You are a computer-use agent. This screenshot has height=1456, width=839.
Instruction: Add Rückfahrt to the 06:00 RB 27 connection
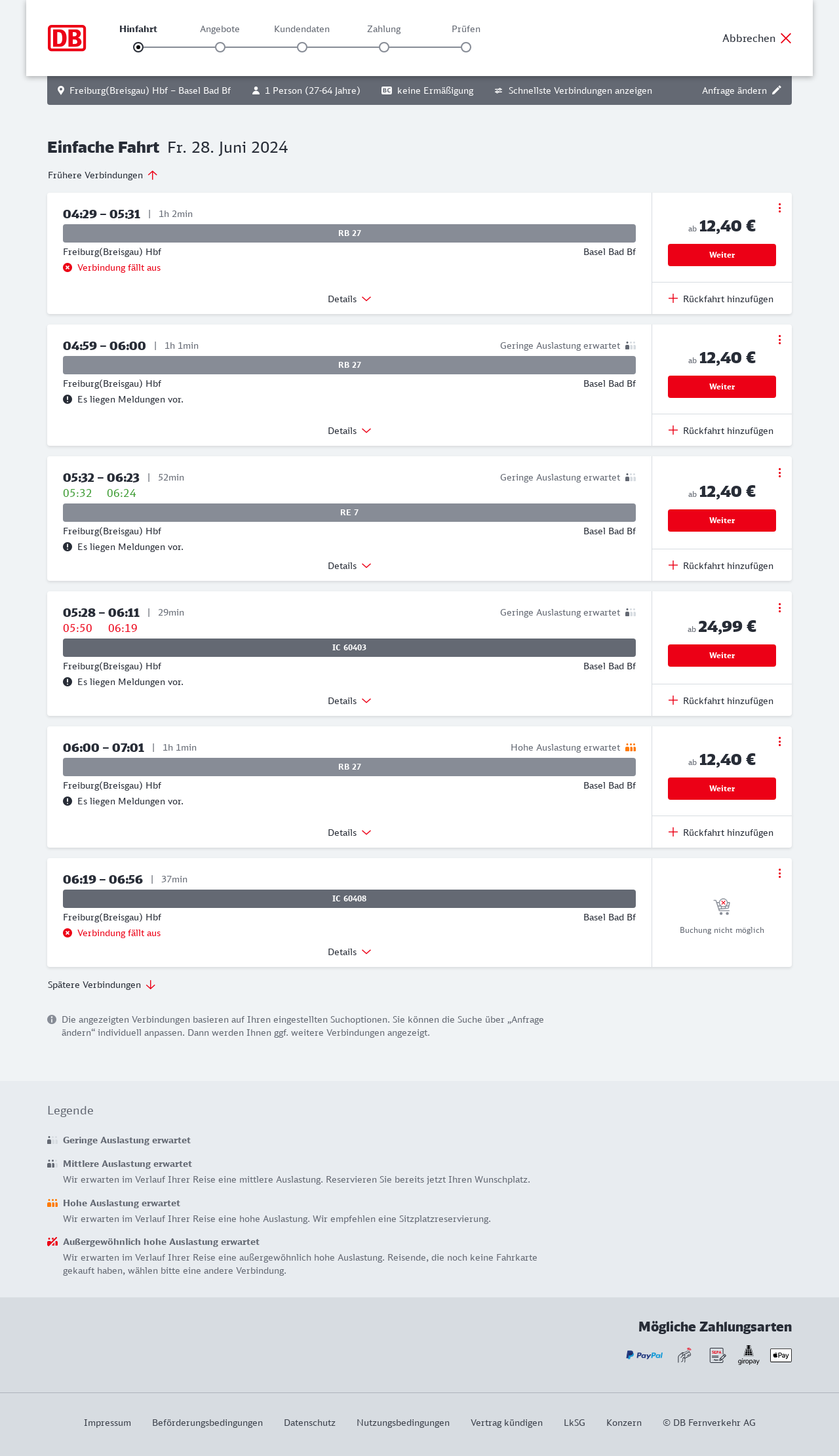coord(721,833)
